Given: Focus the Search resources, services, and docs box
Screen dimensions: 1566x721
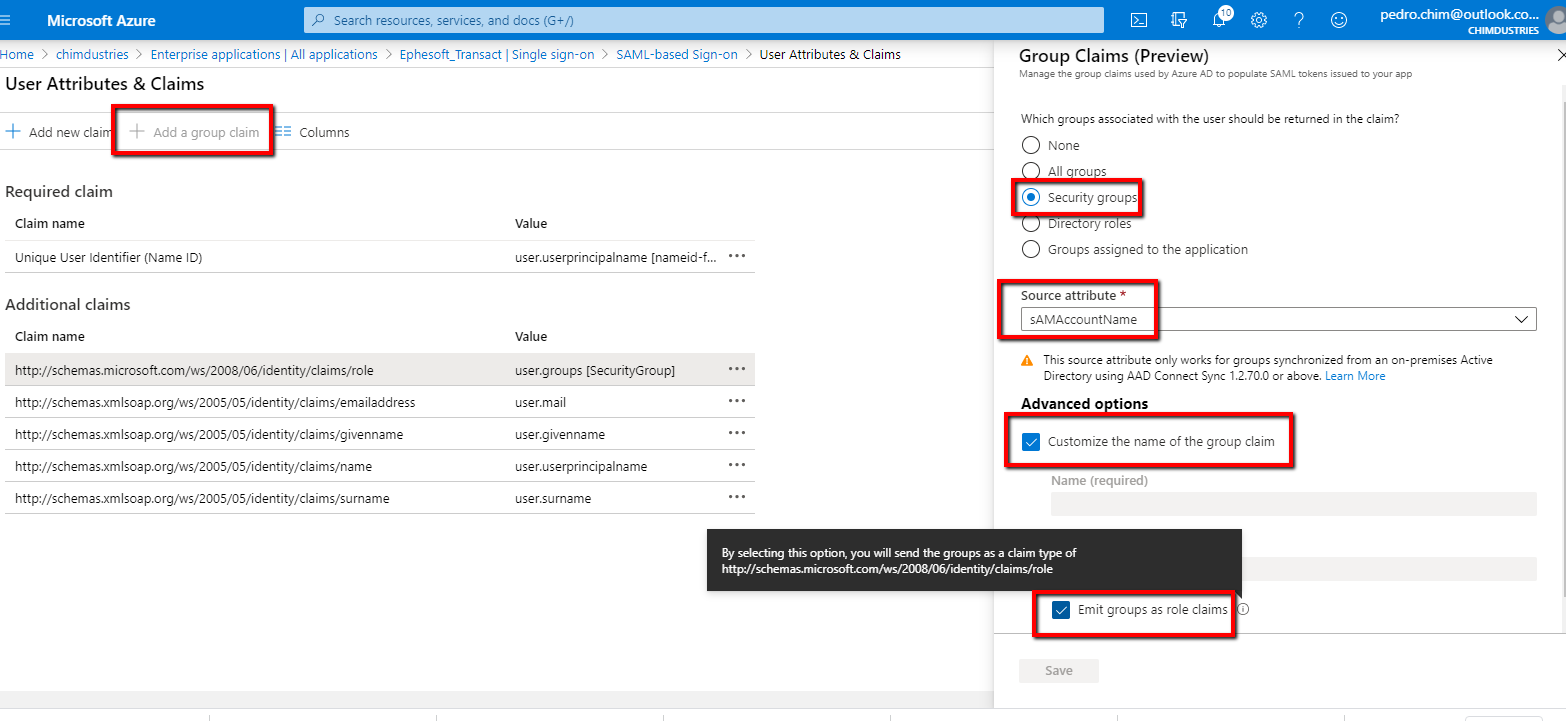Looking at the screenshot, I should click(704, 20).
